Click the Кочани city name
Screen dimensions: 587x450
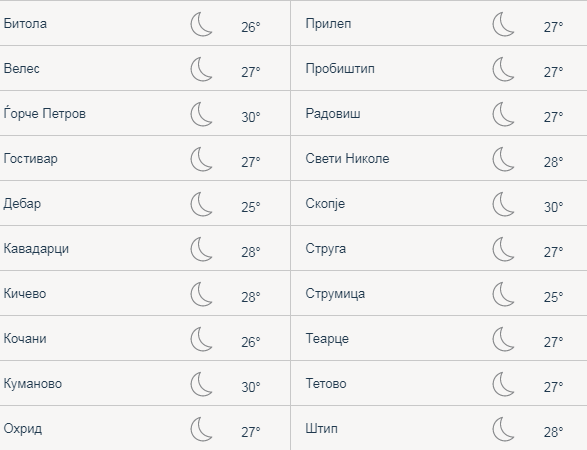pos(25,338)
